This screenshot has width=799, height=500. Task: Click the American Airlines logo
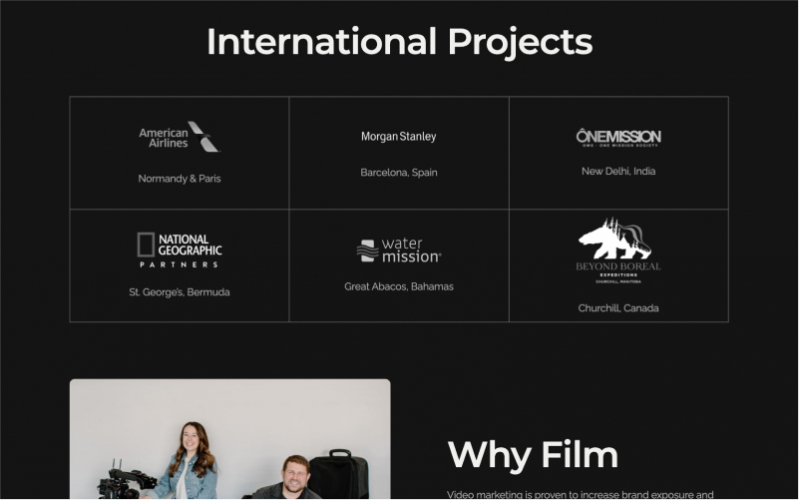pyautogui.click(x=179, y=137)
